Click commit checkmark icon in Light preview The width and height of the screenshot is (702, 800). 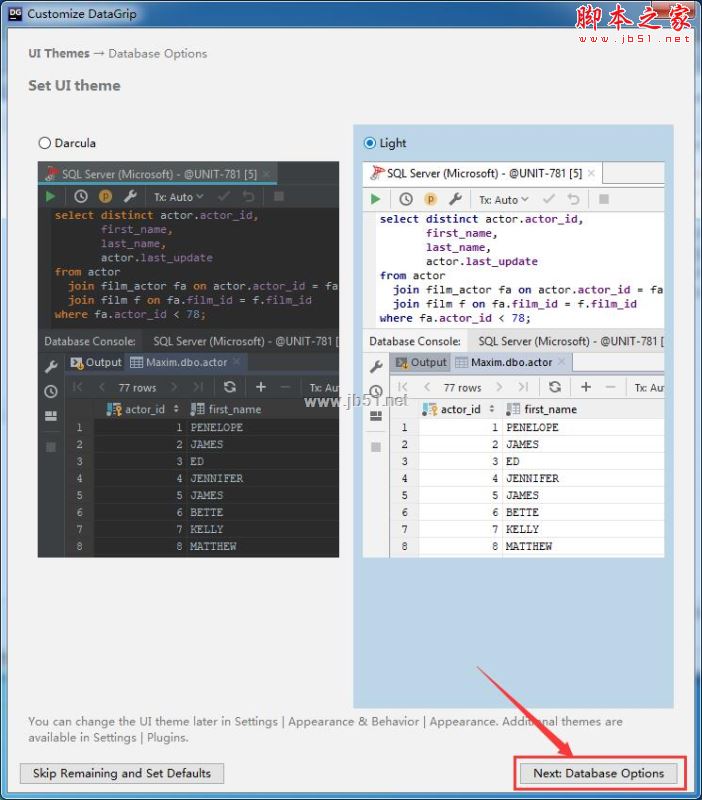click(x=548, y=199)
